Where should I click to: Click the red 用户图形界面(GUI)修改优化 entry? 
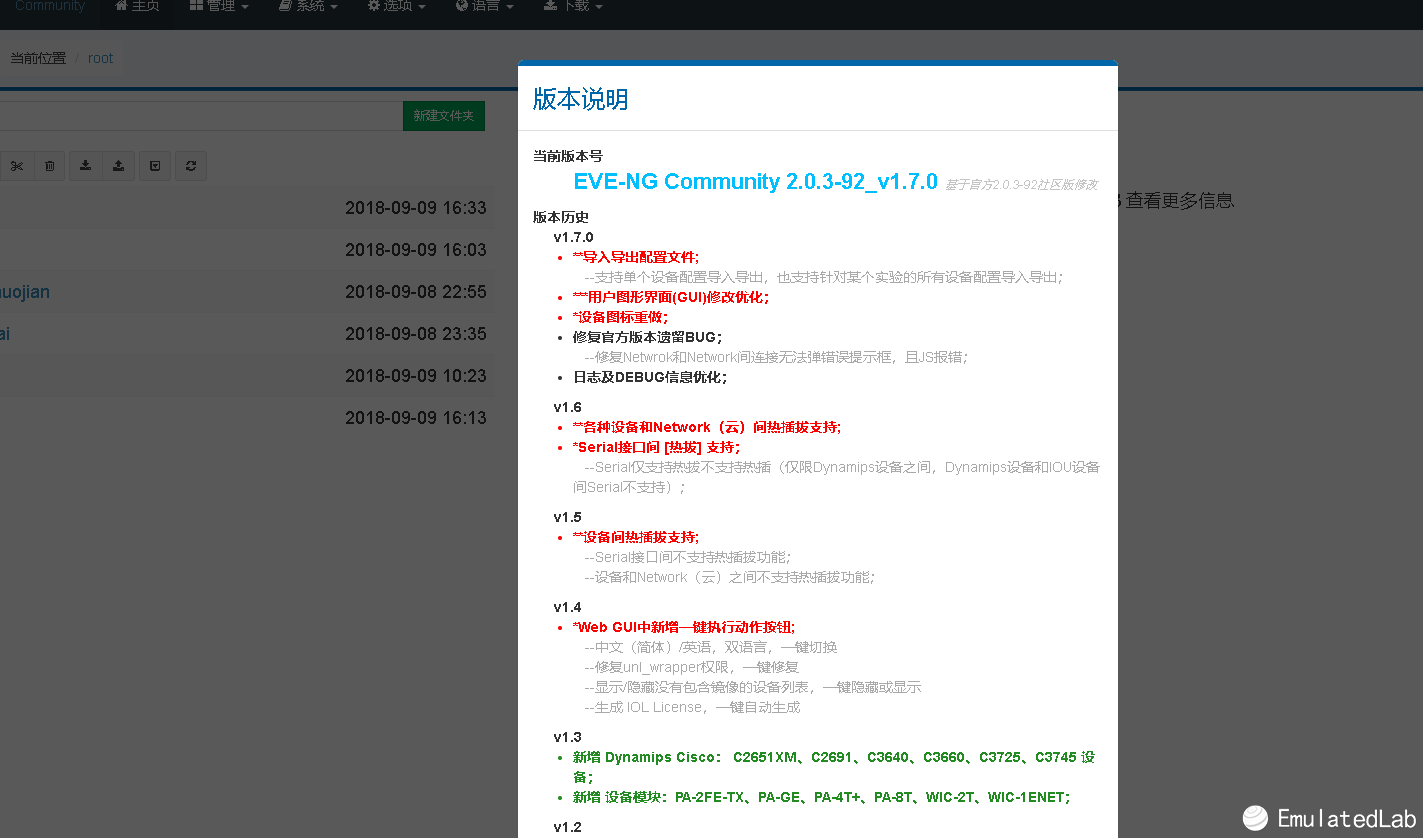coord(671,297)
